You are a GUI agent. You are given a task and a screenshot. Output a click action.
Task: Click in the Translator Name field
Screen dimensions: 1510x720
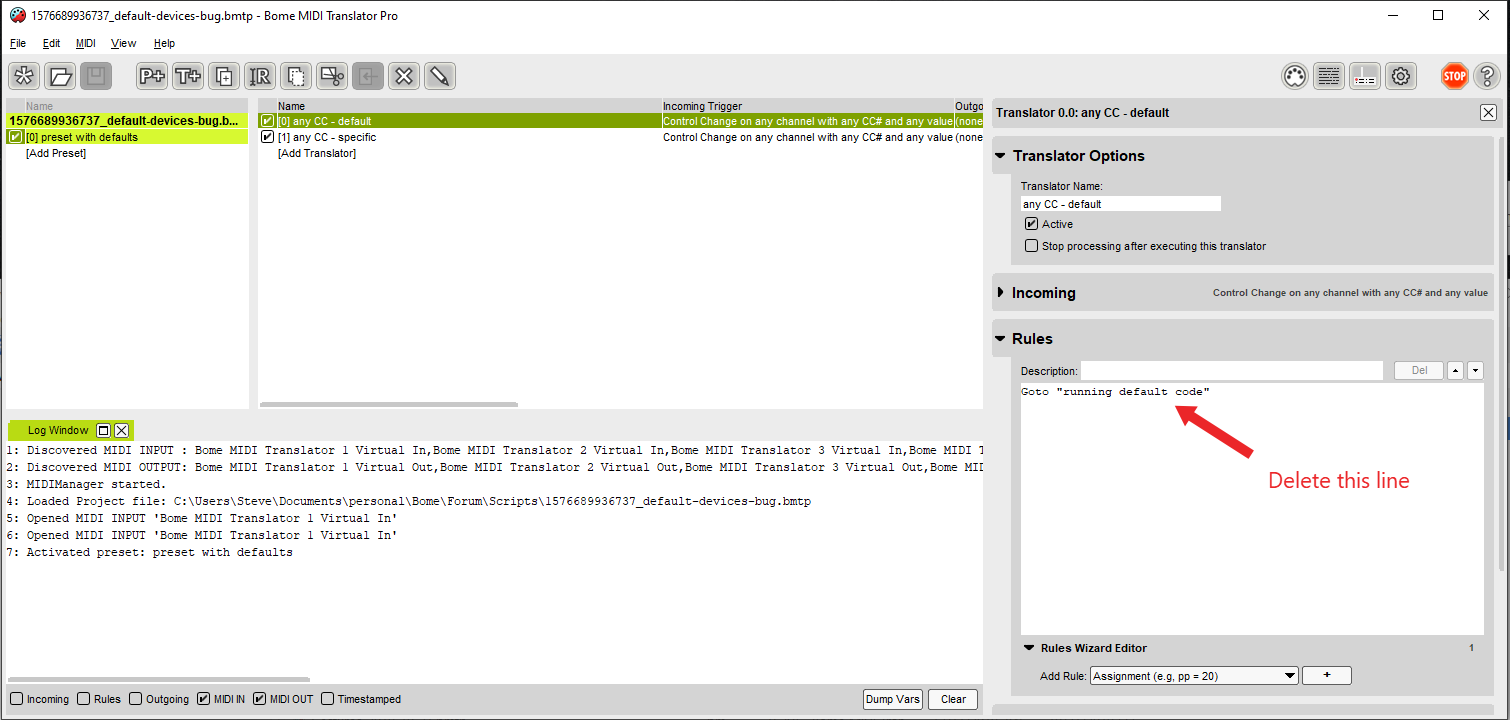click(x=1121, y=204)
